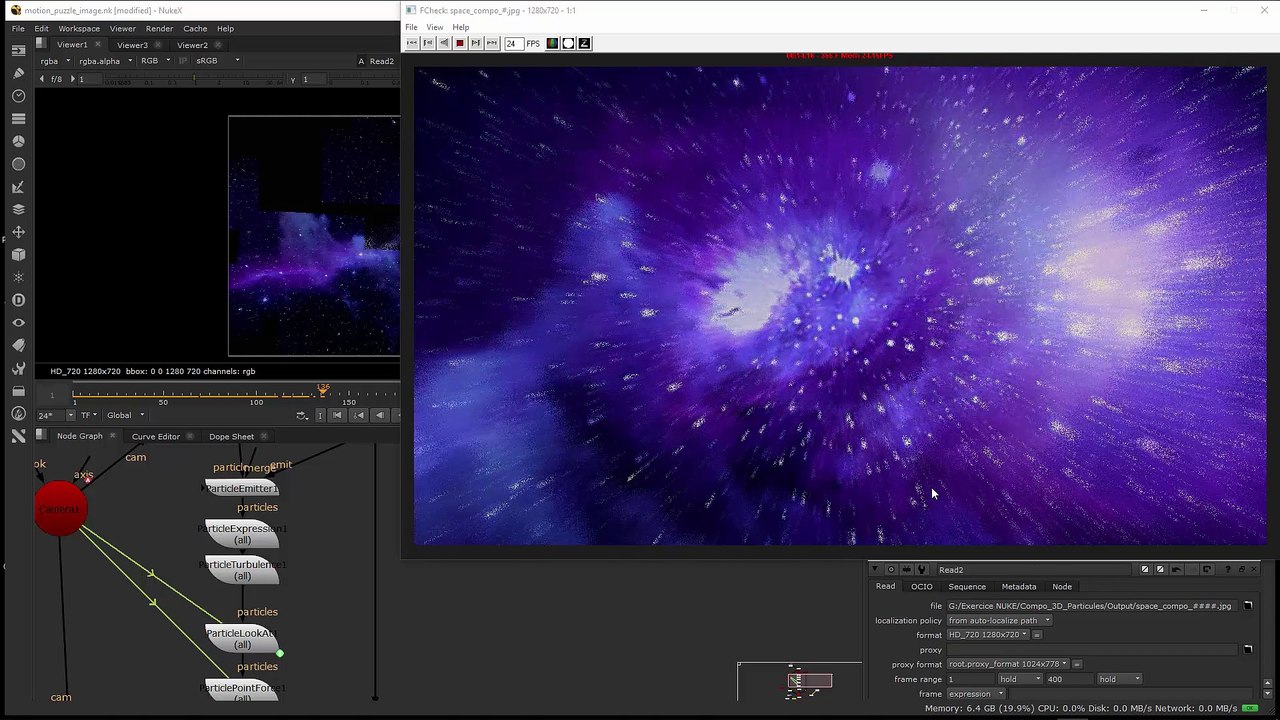
Task: Select the ParticleTurbulence1 node
Action: pos(242,570)
